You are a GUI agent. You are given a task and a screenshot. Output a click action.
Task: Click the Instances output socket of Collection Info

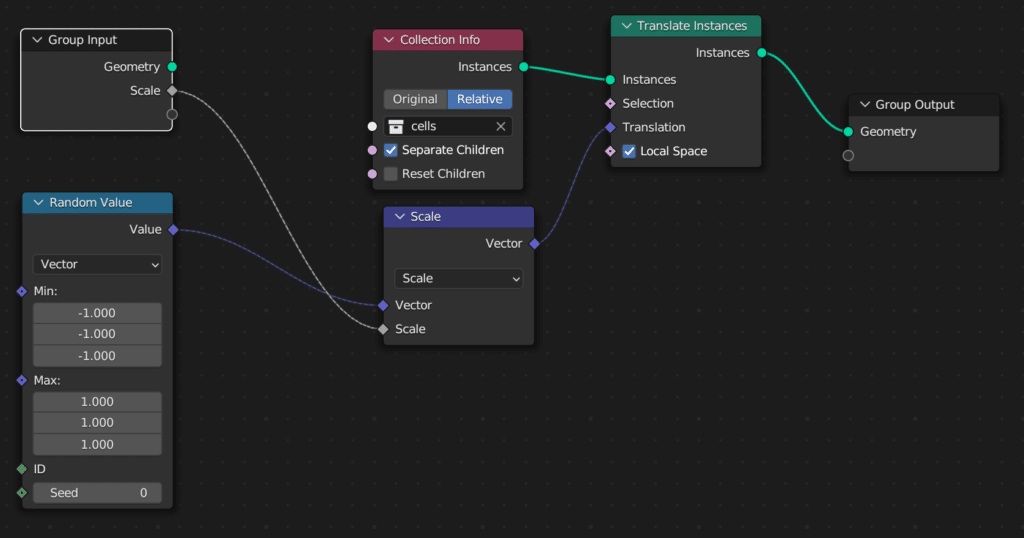(523, 67)
